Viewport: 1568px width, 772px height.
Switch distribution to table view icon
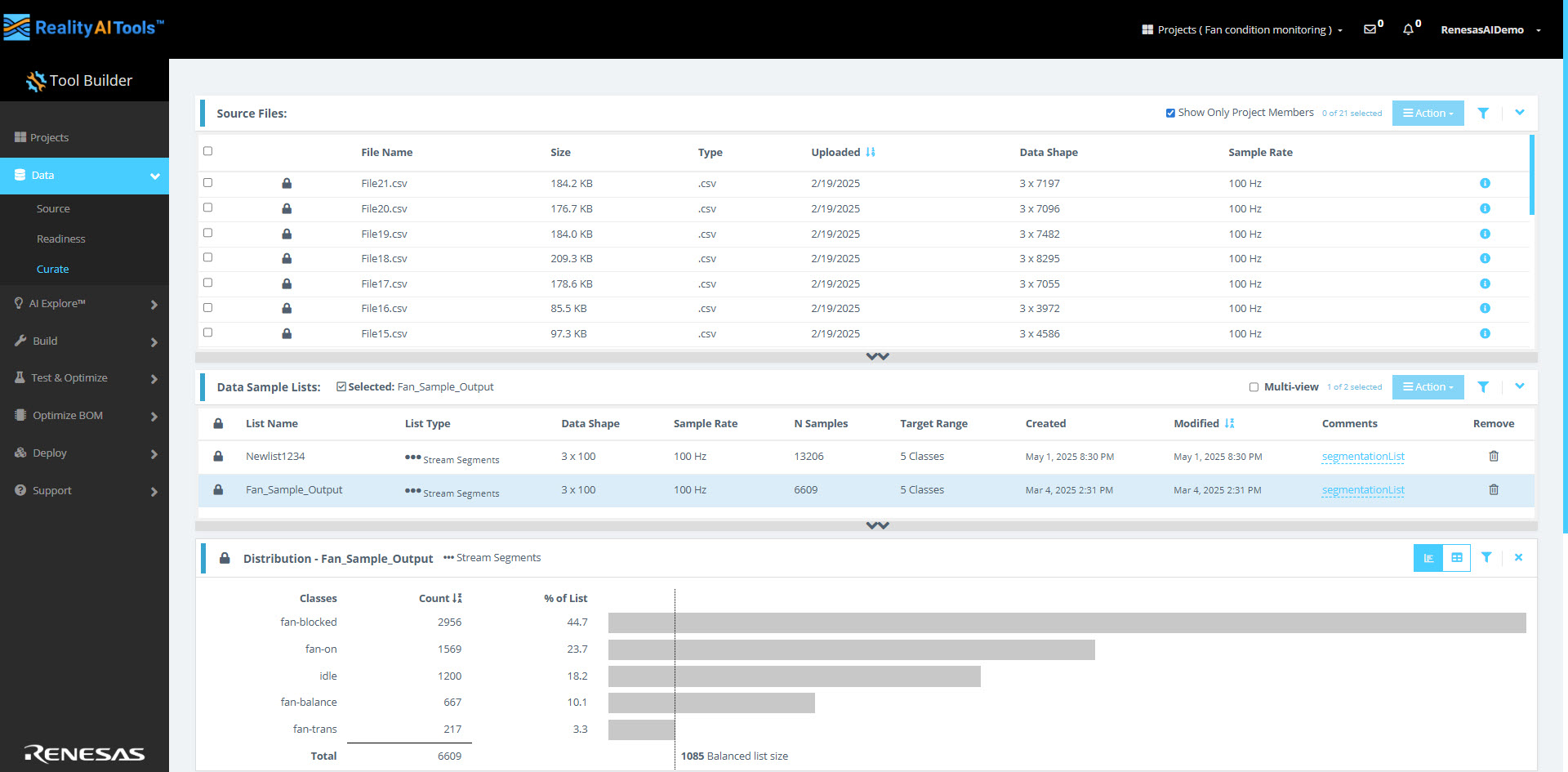coord(1456,558)
